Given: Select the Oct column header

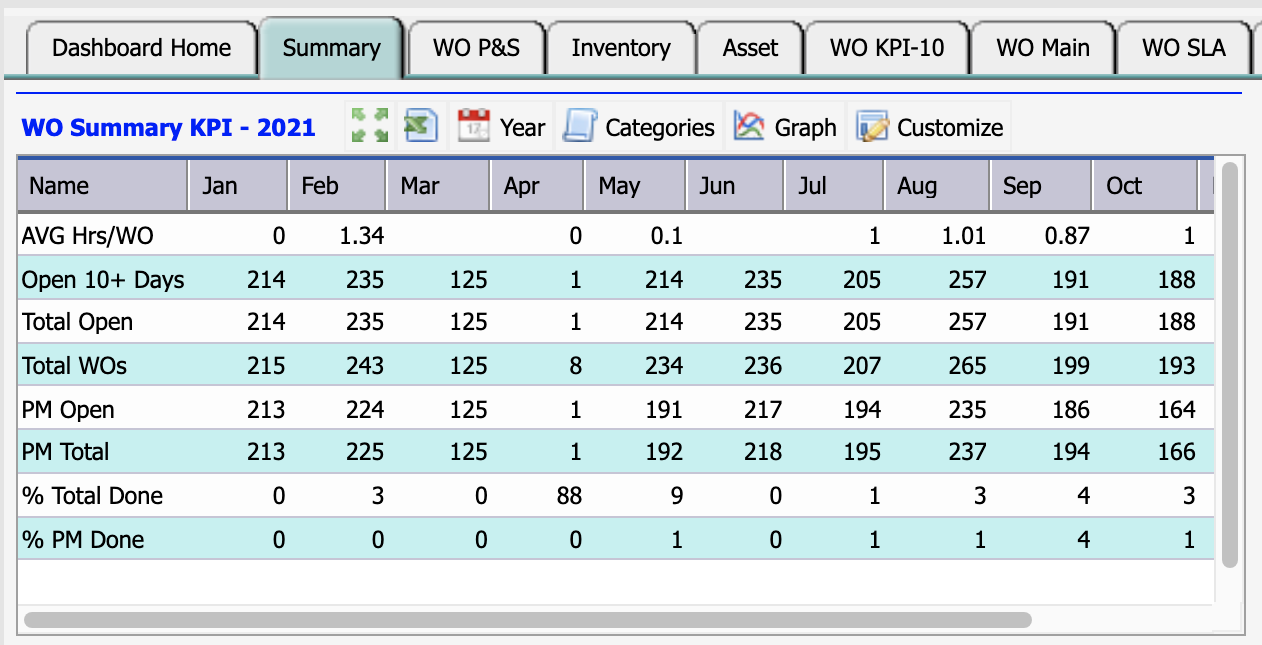Looking at the screenshot, I should point(1145,186).
